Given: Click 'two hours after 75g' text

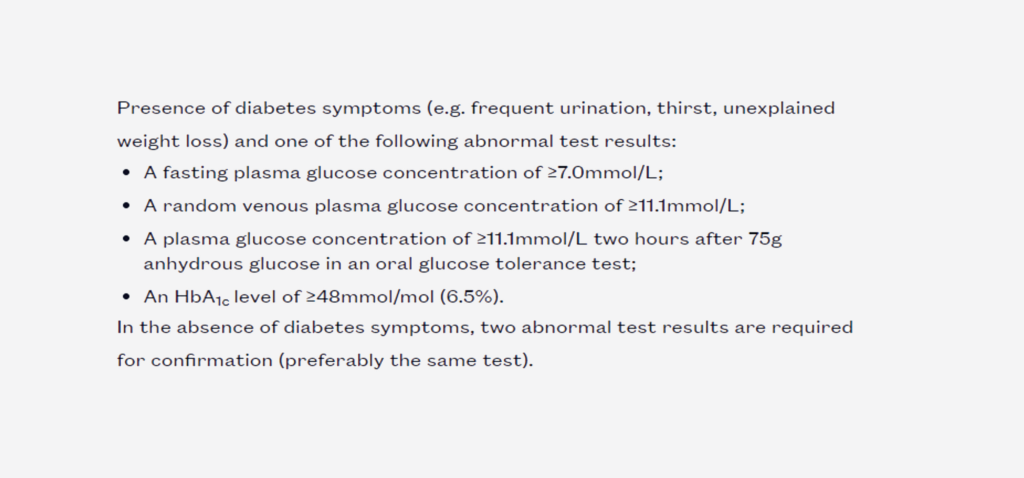Looking at the screenshot, I should (688, 239).
